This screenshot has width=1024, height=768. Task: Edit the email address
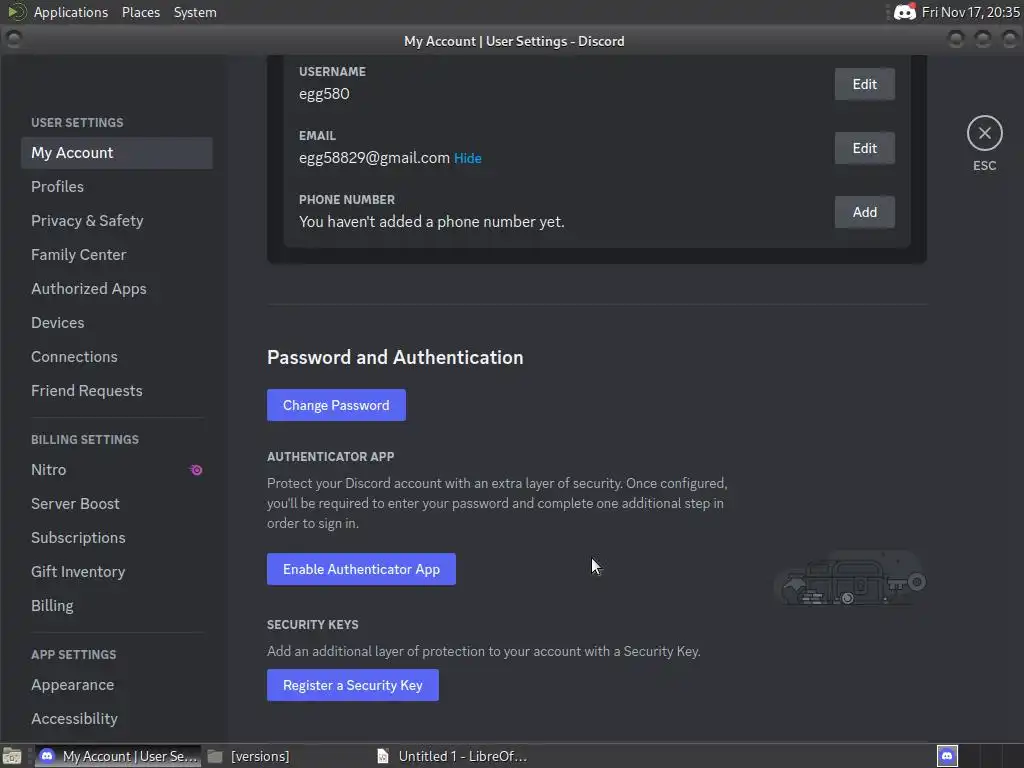click(x=864, y=148)
